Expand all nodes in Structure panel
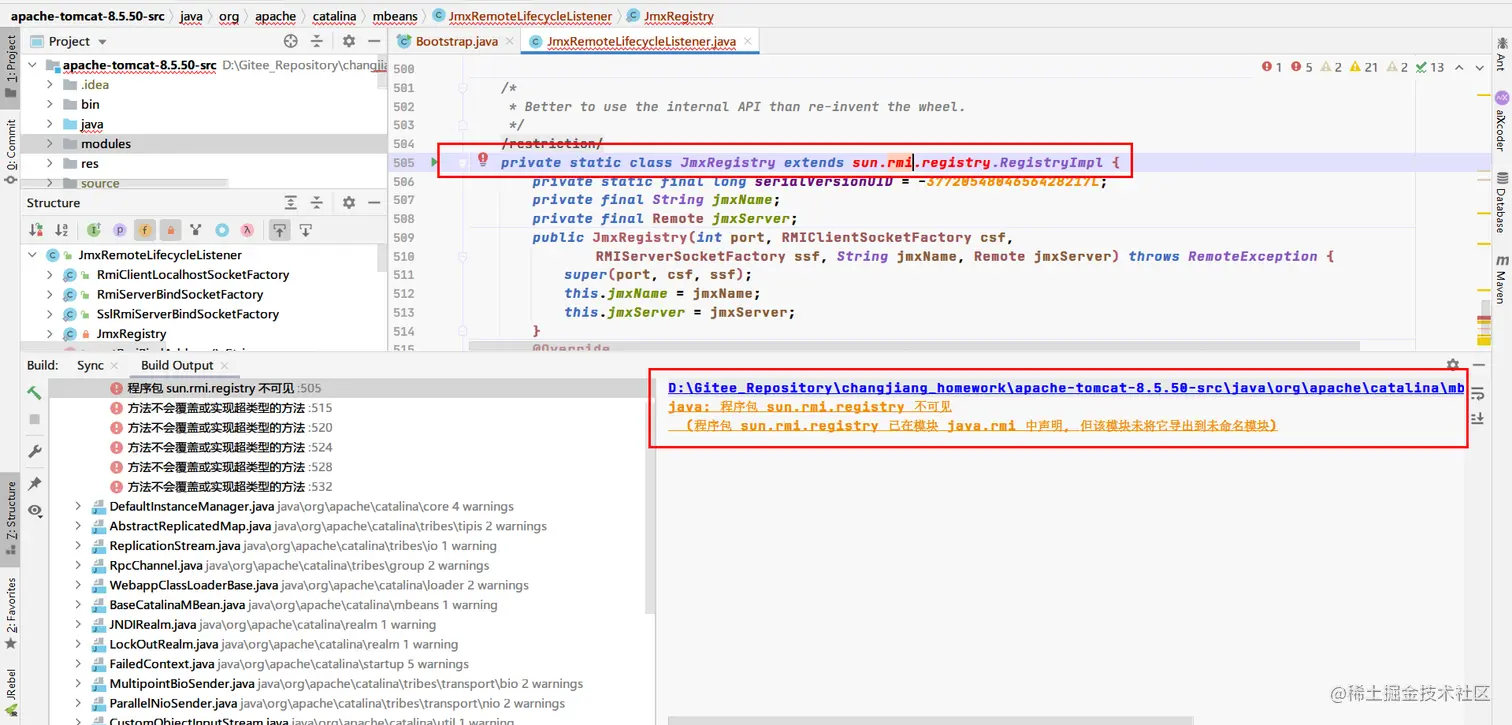Screen dimensions: 1512x725 click(x=291, y=202)
